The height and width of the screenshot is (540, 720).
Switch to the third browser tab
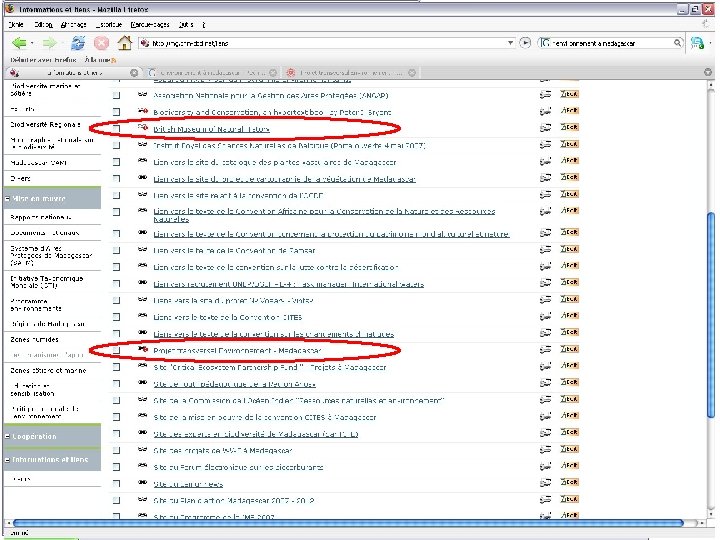[351, 73]
